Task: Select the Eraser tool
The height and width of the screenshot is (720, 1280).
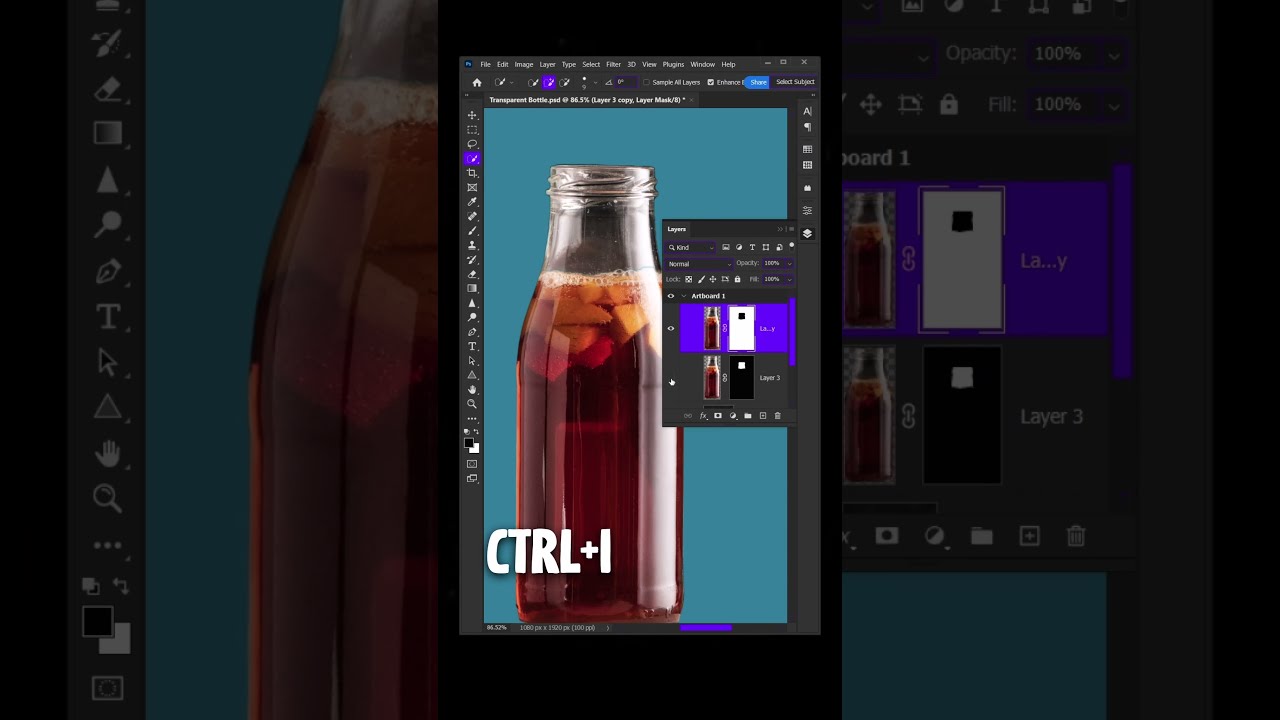Action: (472, 274)
